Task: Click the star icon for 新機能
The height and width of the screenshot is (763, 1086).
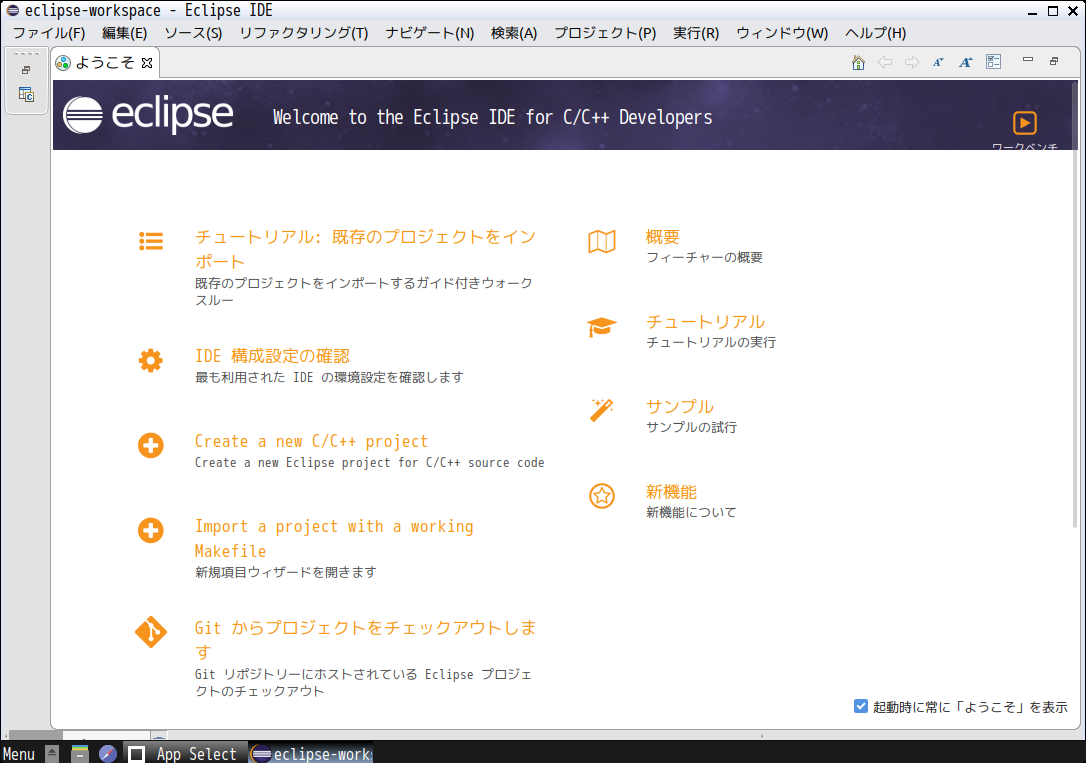Action: 602,496
